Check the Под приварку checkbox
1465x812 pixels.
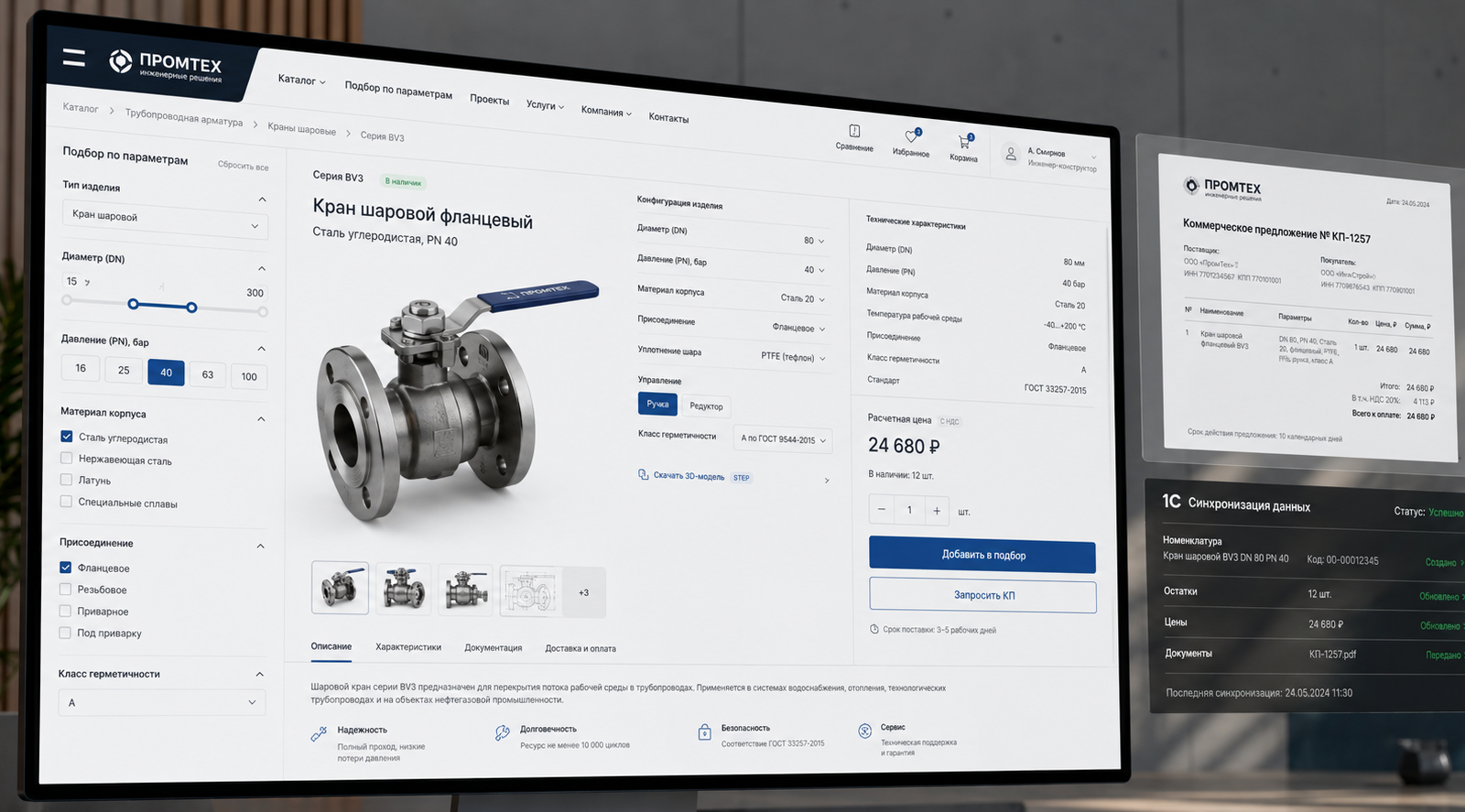pyautogui.click(x=65, y=633)
